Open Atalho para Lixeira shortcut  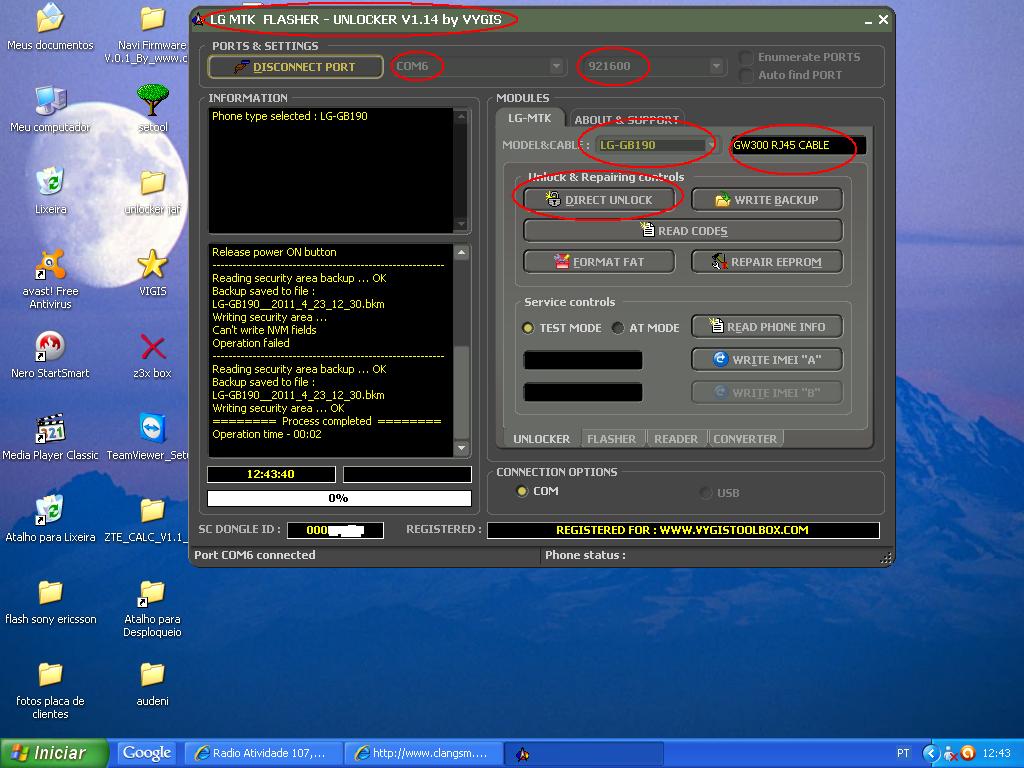50,519
